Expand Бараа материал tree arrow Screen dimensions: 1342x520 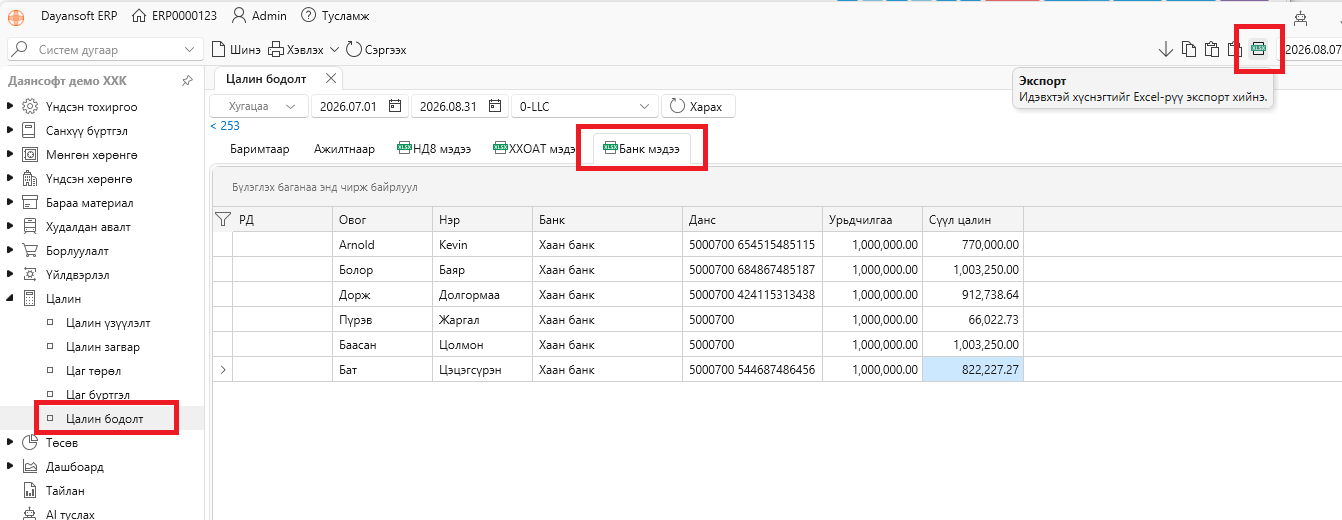point(10,203)
